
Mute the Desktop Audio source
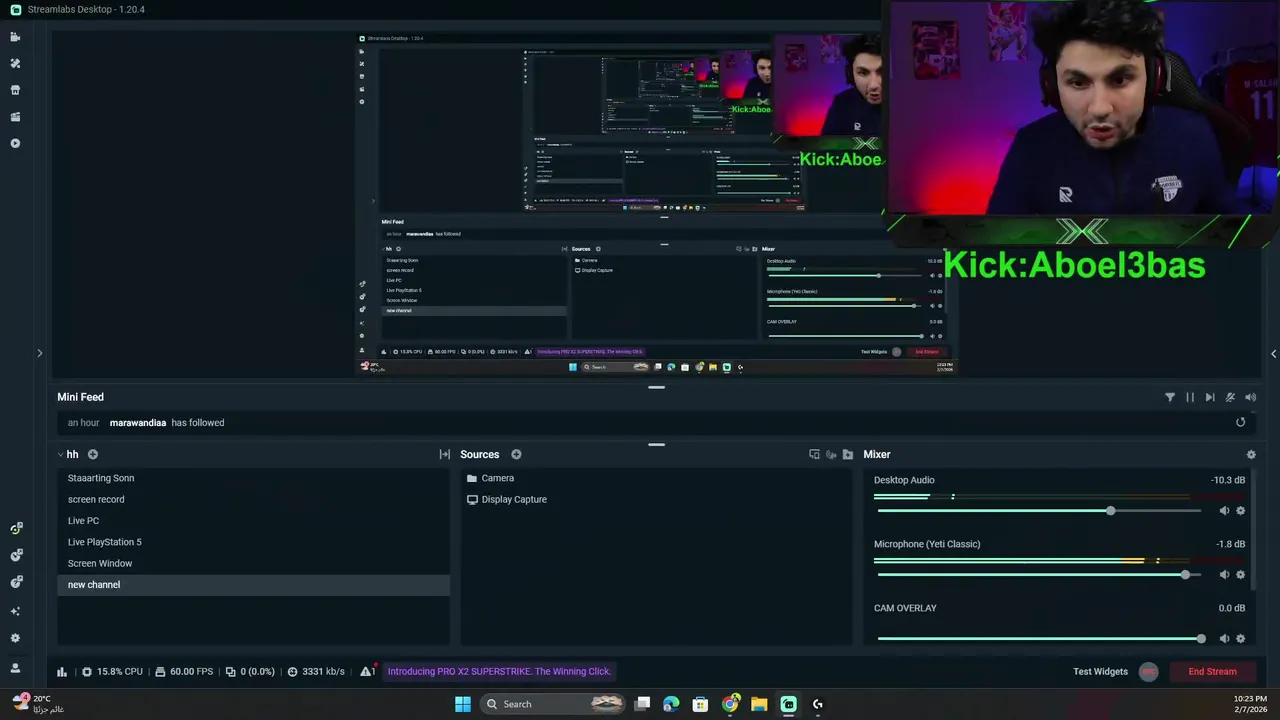(x=1224, y=511)
